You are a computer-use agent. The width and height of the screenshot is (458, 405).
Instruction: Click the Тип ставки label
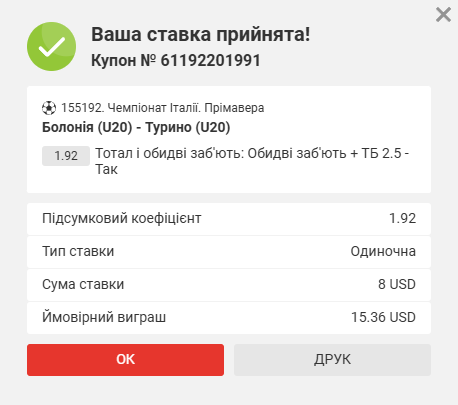tap(78, 251)
